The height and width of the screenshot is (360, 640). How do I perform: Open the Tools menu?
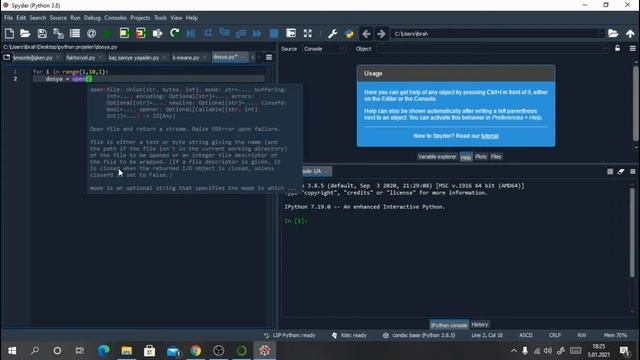pos(160,18)
